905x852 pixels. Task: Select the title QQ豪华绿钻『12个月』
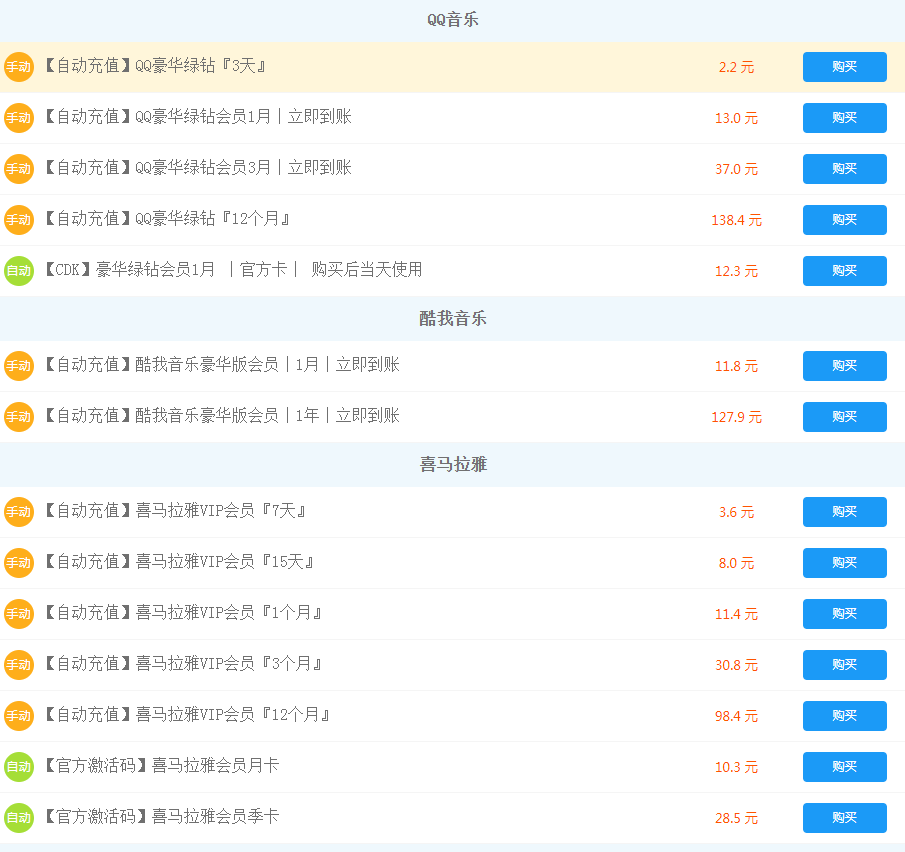pos(167,219)
